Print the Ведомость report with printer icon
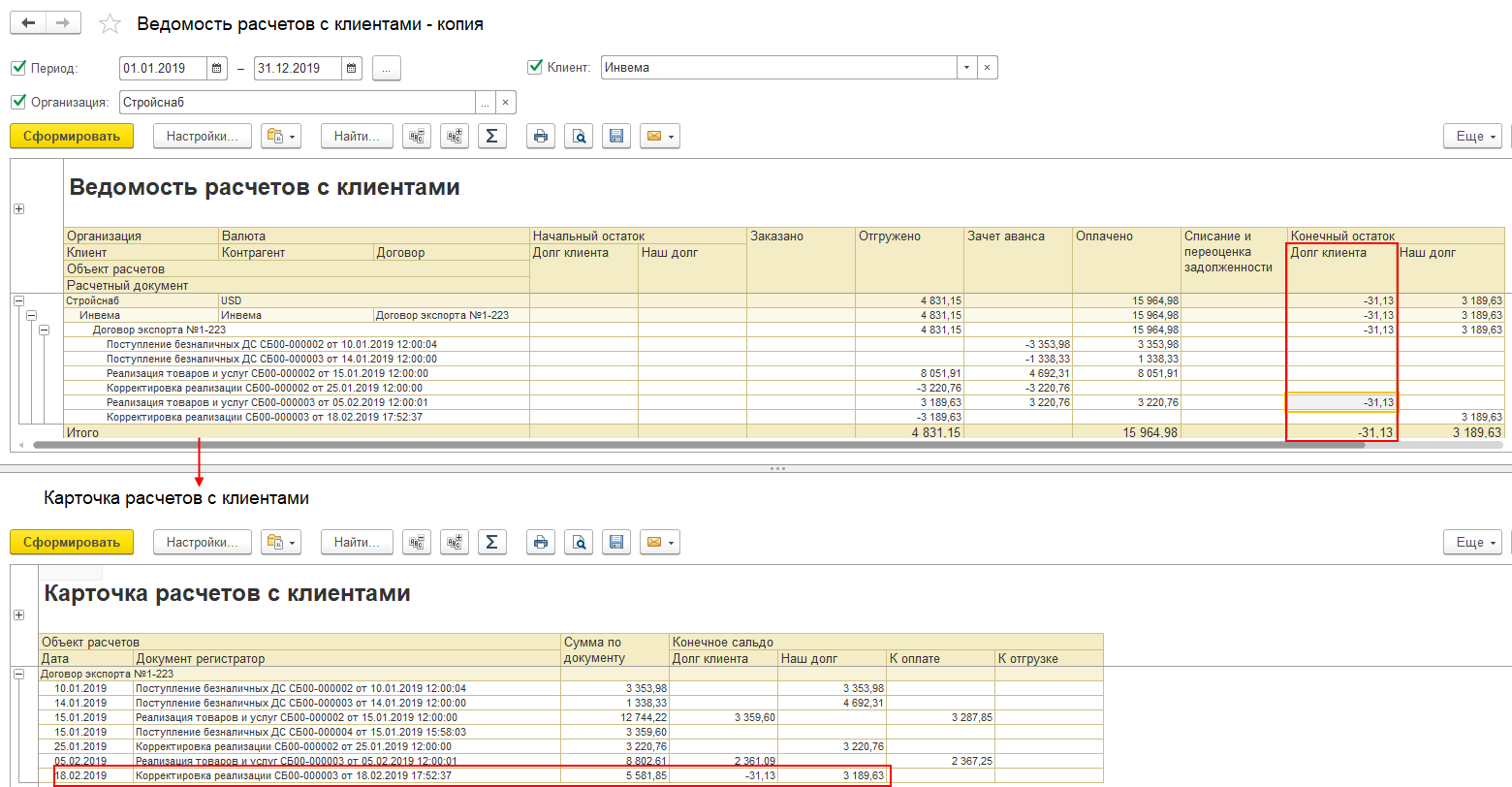Viewport: 1512px width, 787px height. (x=541, y=137)
